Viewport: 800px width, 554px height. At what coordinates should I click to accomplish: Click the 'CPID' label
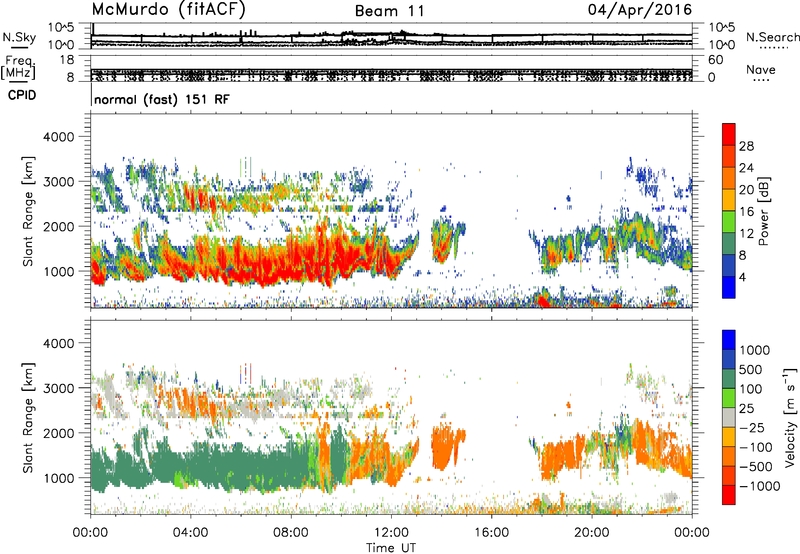point(22,95)
